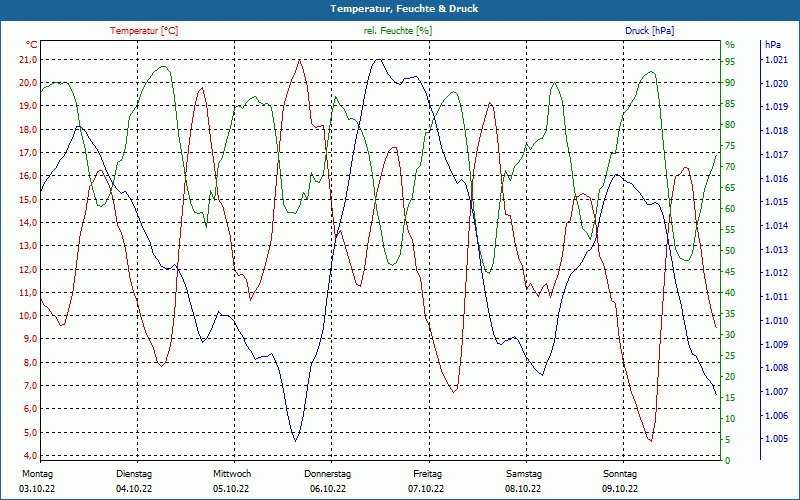Screen dimensions: 800x500
Task: Click the 'Montag' day label
Action: point(37,474)
